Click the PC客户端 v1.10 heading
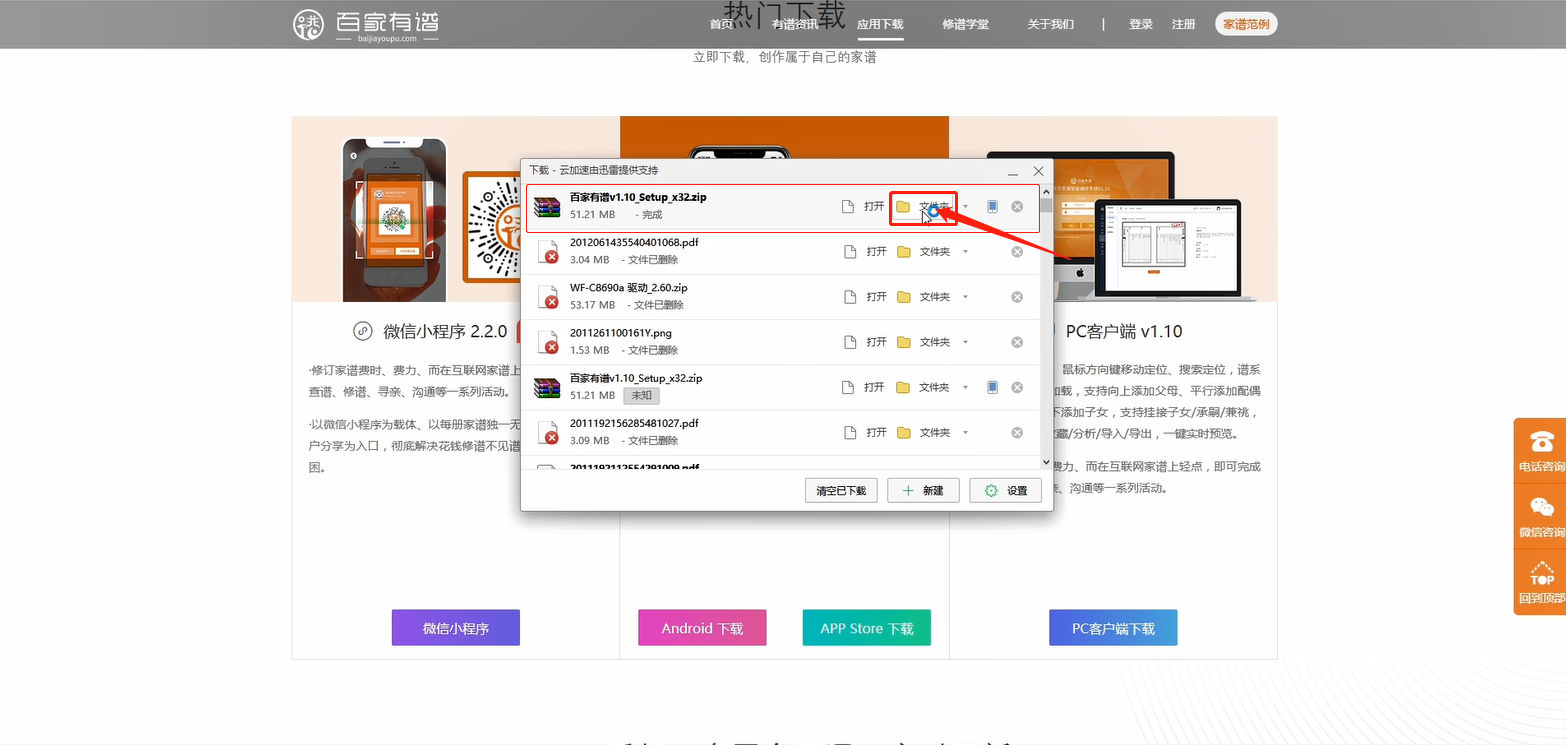Viewport: 1566px width, 745px height. point(1124,331)
